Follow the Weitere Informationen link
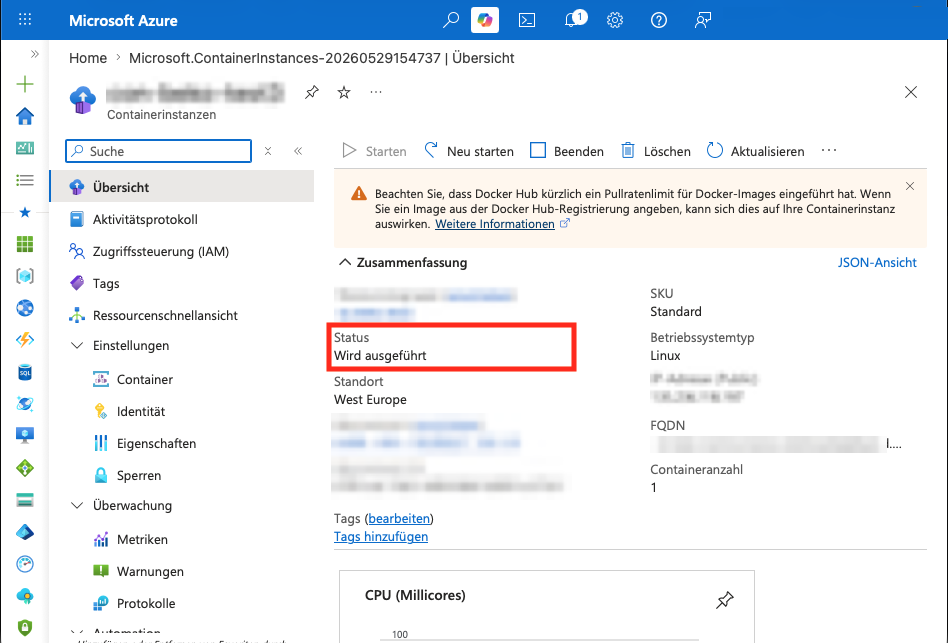This screenshot has width=948, height=643. pos(495,224)
